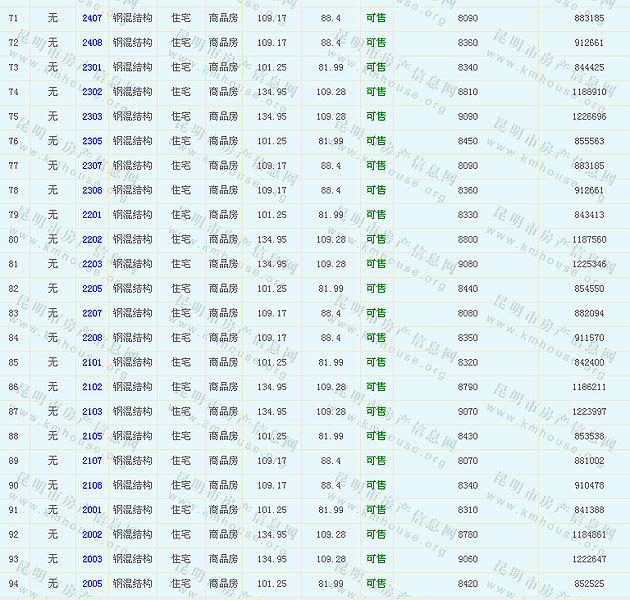630x600 pixels.
Task: Open room 2407 link
Action: [92, 18]
